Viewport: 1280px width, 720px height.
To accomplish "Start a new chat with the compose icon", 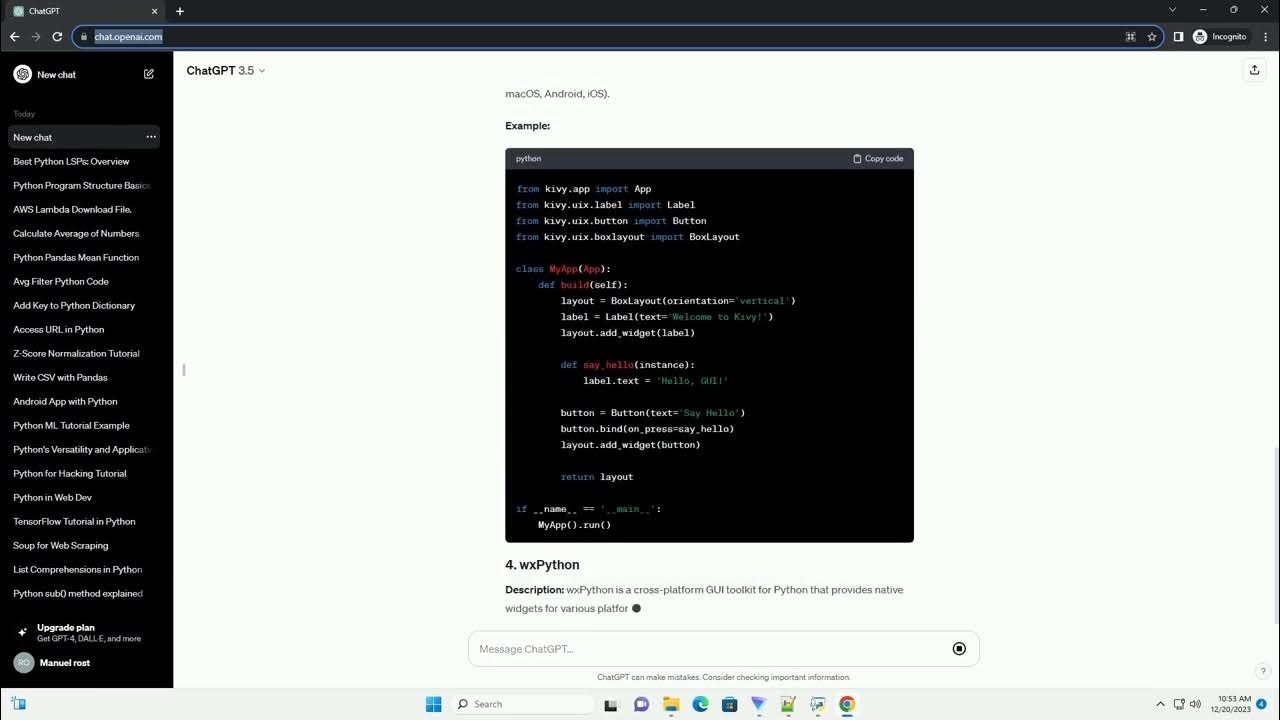I will click(x=149, y=74).
